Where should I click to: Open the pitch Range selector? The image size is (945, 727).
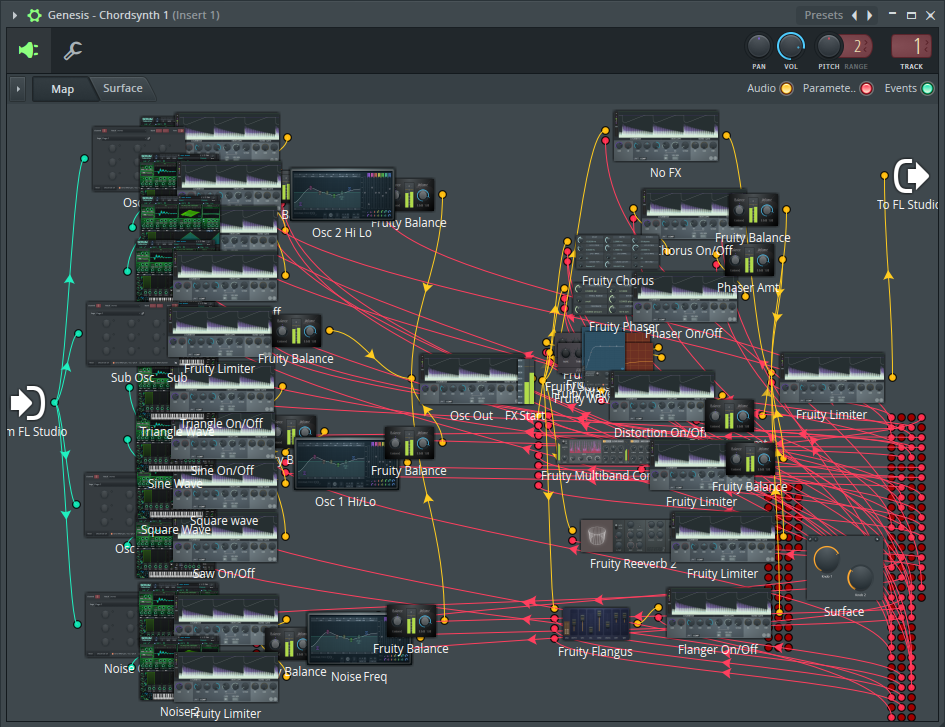[x=857, y=46]
